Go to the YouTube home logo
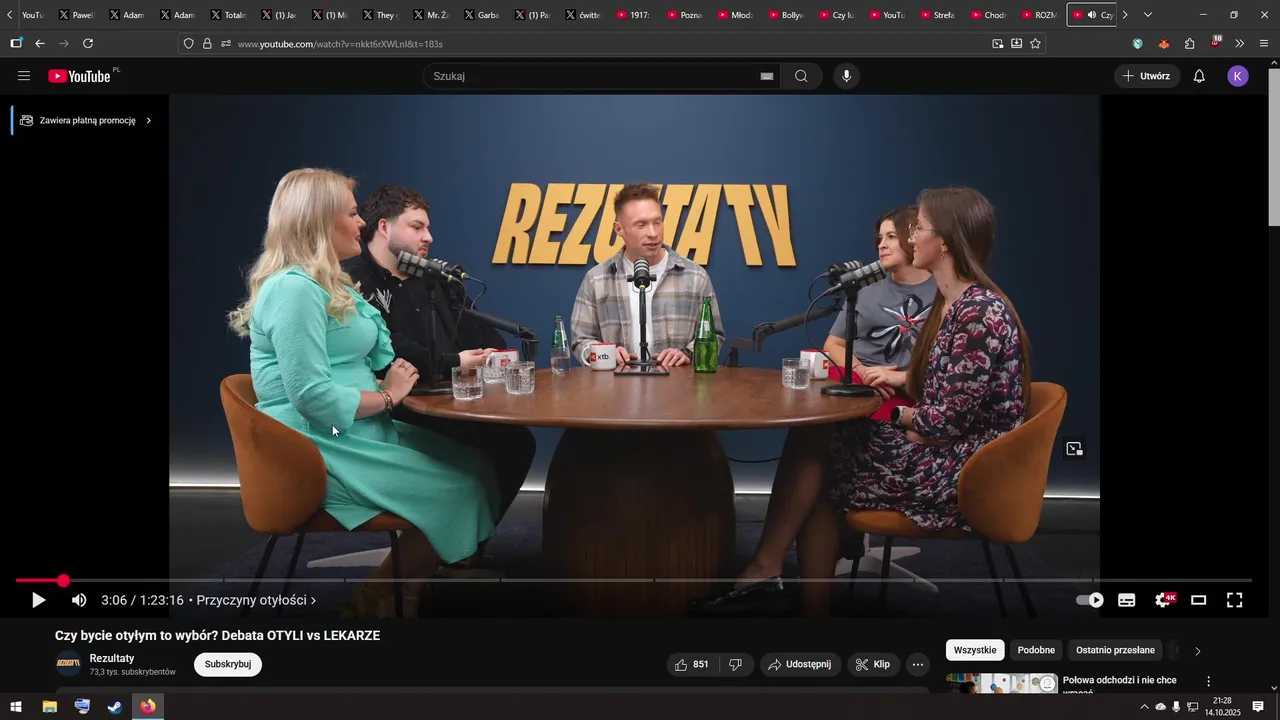1280x720 pixels. pyautogui.click(x=80, y=76)
